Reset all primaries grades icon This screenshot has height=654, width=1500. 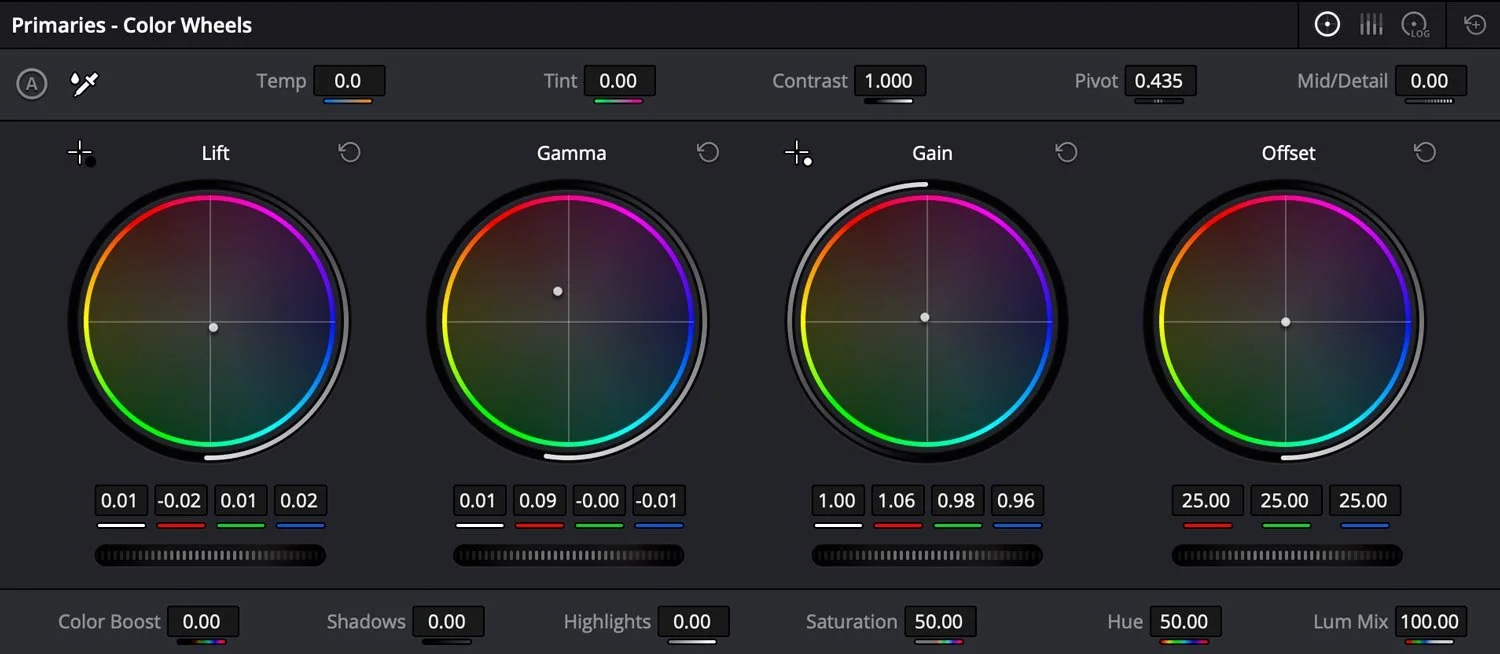pos(1475,25)
